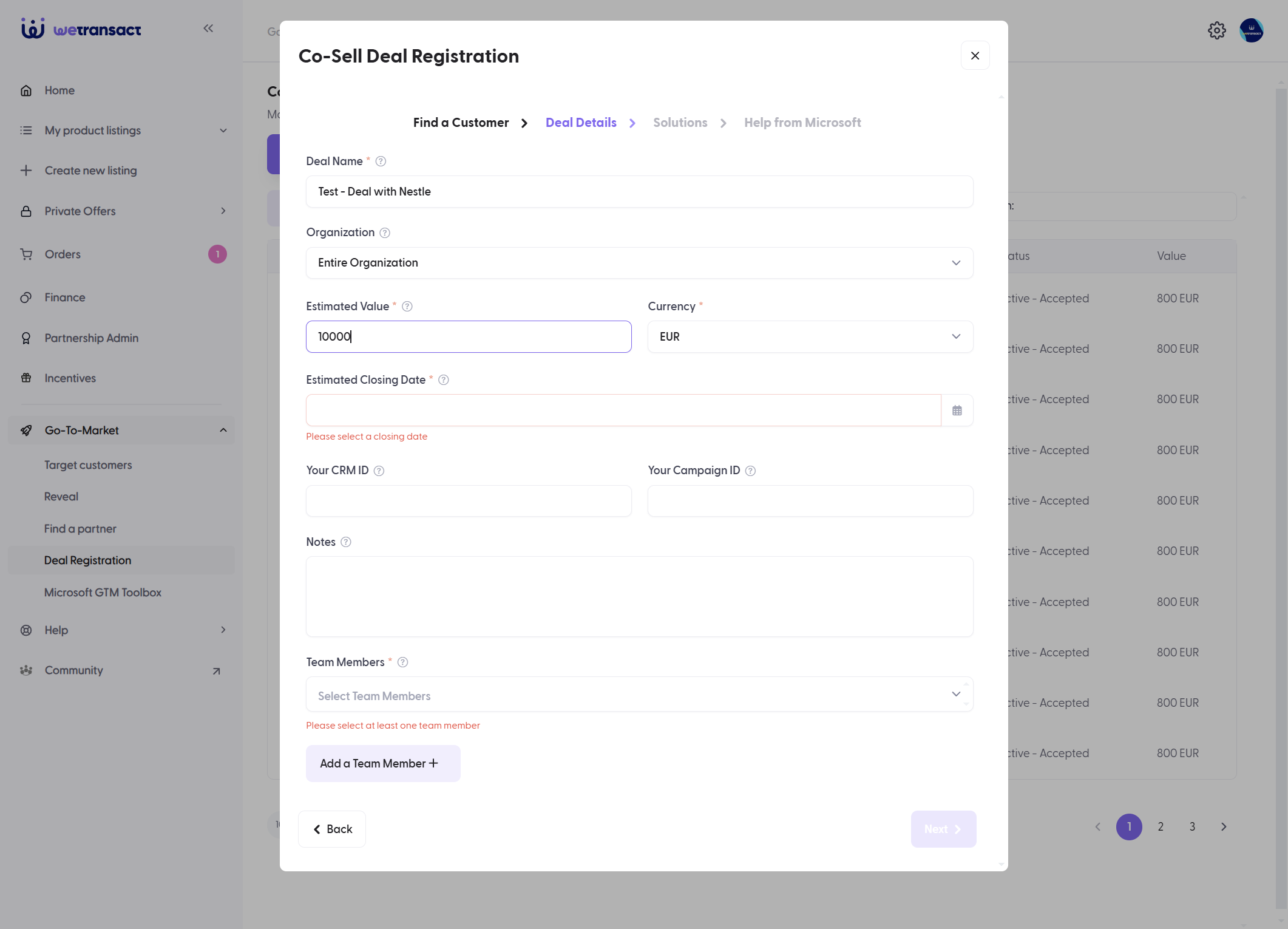Viewport: 1288px width, 929px height.
Task: Click the Back button
Action: pyautogui.click(x=332, y=829)
